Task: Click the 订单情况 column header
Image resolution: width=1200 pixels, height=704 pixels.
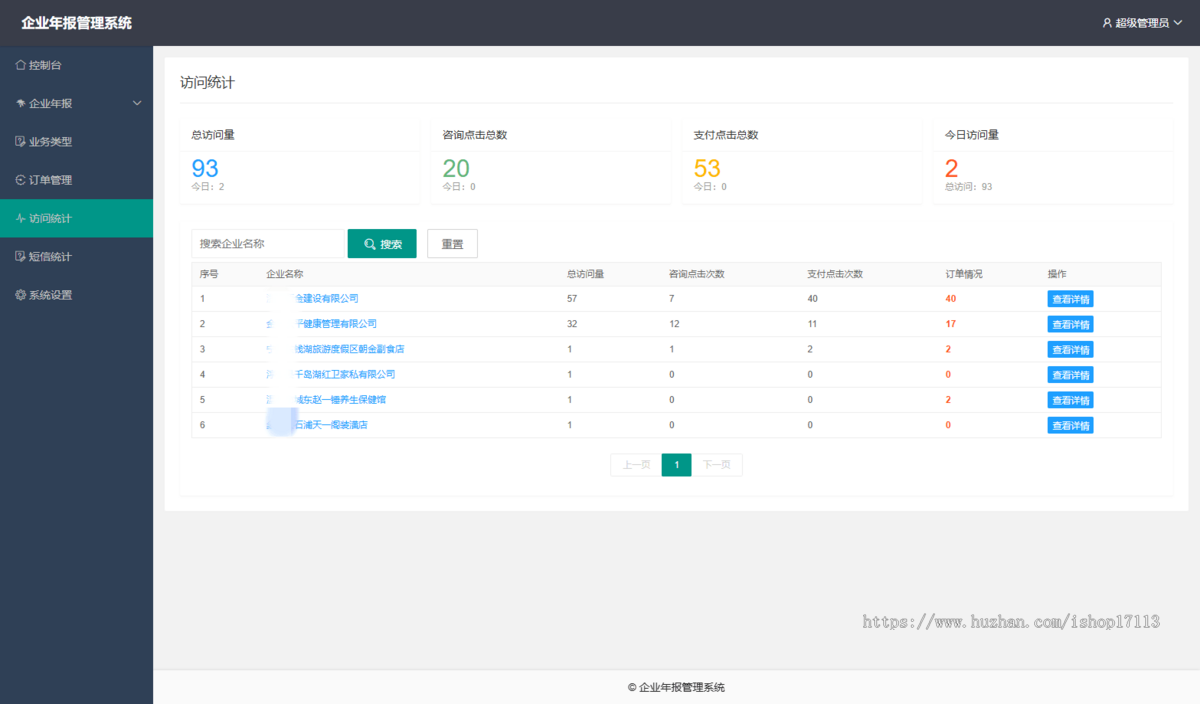Action: pos(964,274)
